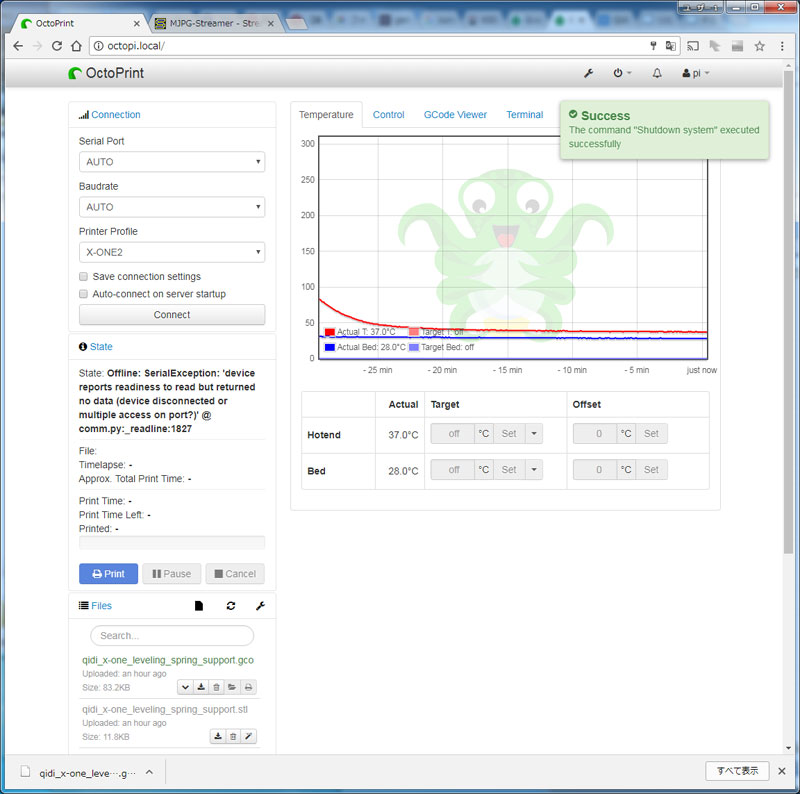Click Set for Bed target temperature
The height and width of the screenshot is (794, 800).
pyautogui.click(x=509, y=470)
